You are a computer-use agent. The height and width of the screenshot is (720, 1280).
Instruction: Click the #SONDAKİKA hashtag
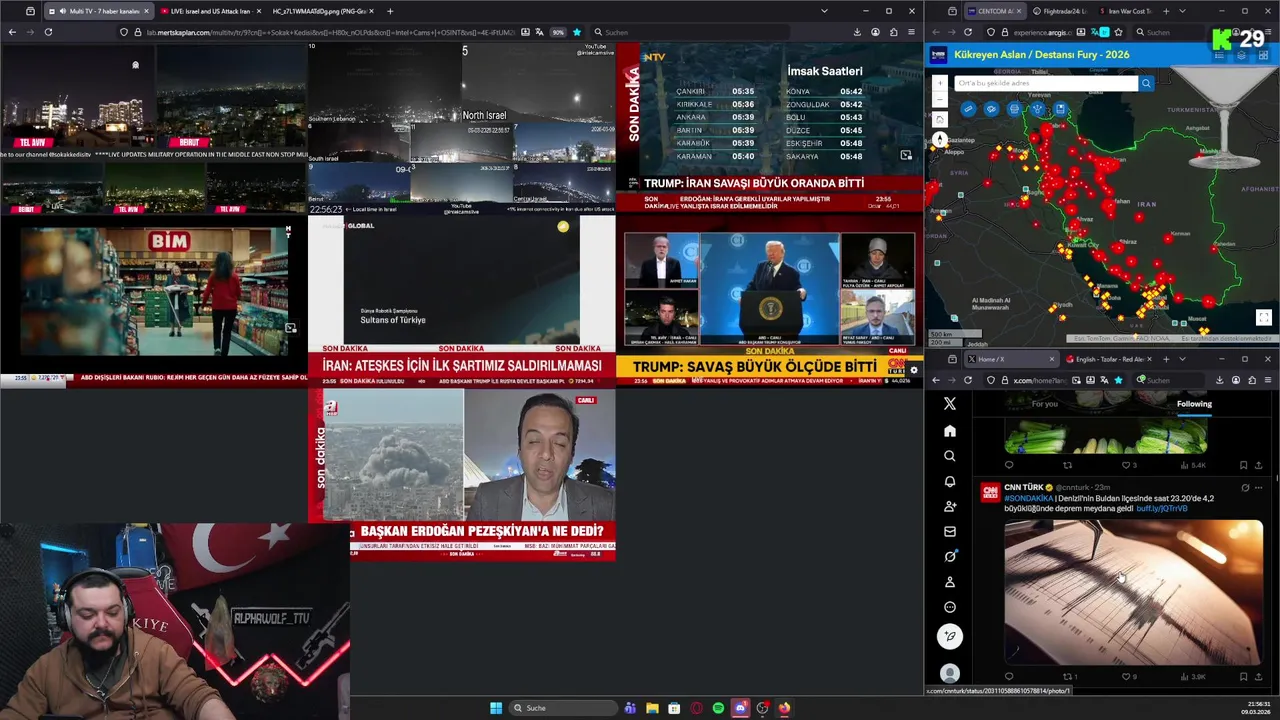[1028, 498]
